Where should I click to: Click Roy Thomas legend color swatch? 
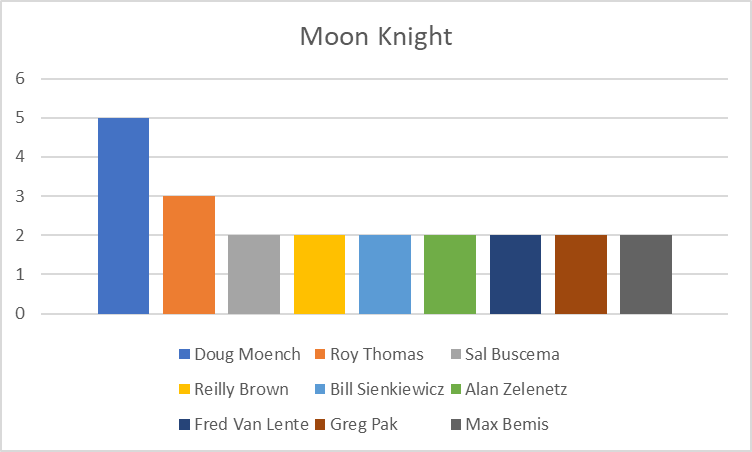click(x=320, y=354)
